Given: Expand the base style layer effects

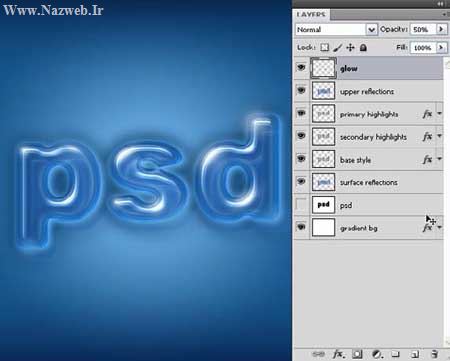Looking at the screenshot, I should [x=439, y=159].
